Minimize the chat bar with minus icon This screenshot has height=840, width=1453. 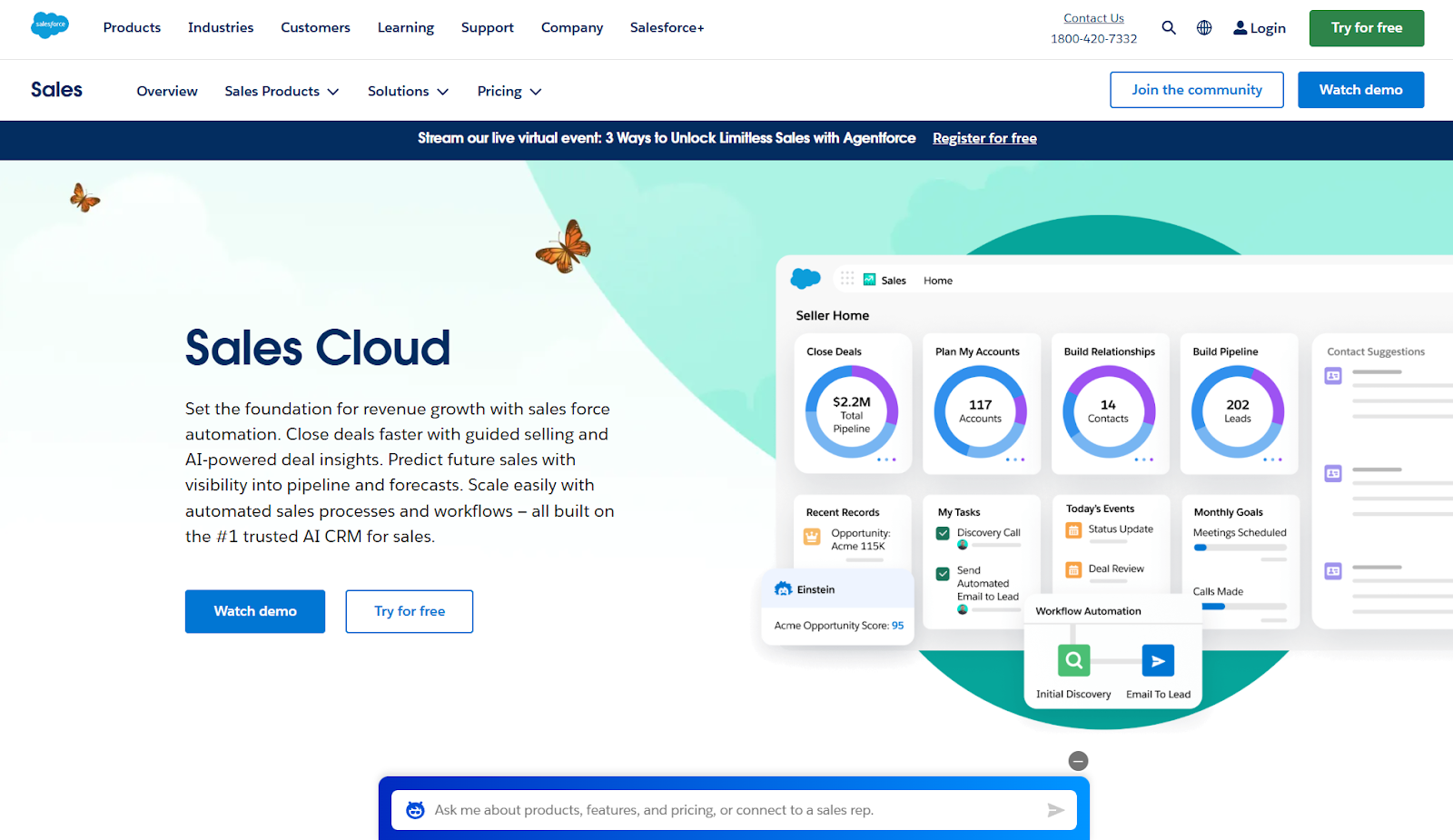tap(1078, 761)
